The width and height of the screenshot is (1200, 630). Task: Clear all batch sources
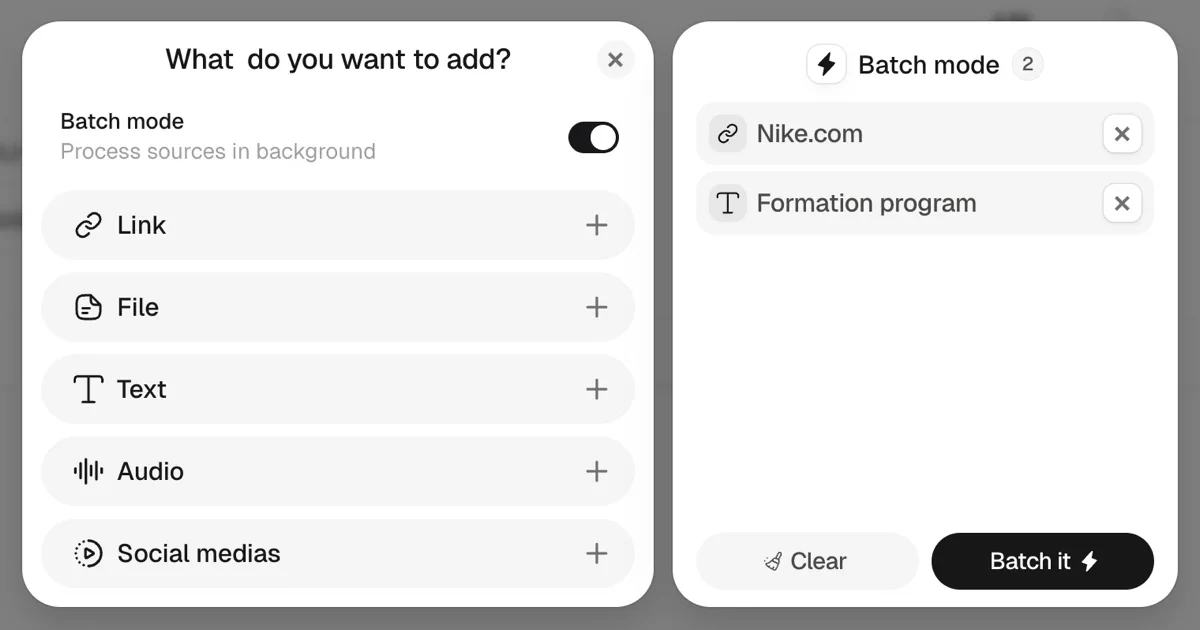coord(806,561)
